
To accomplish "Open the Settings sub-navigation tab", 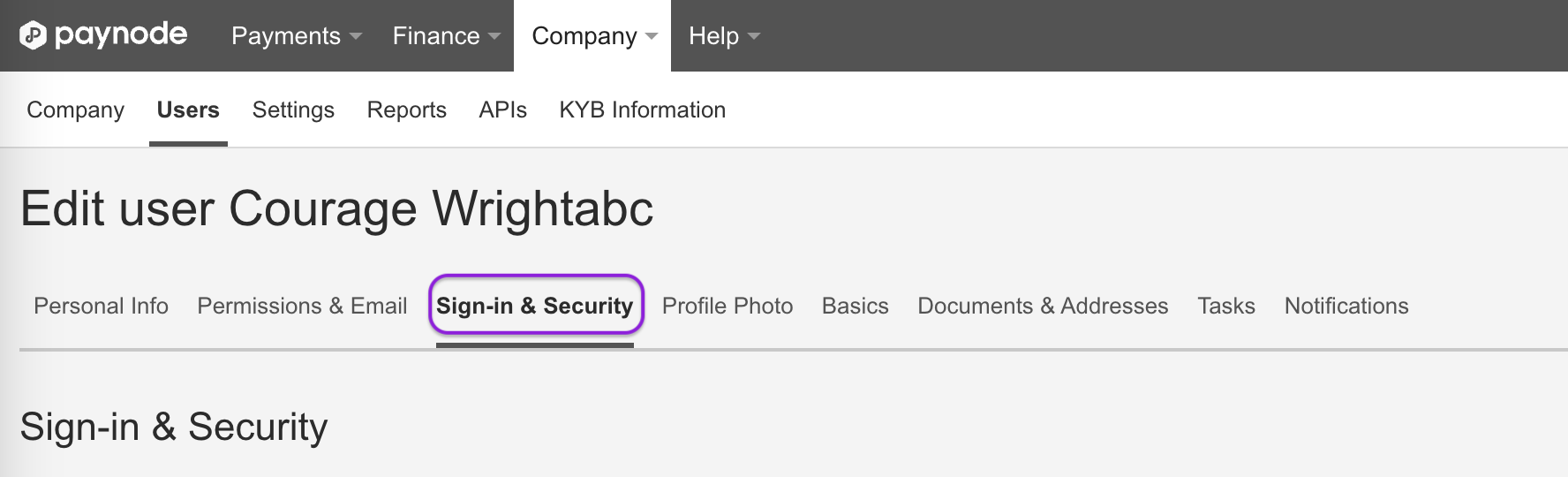I will (x=293, y=110).
